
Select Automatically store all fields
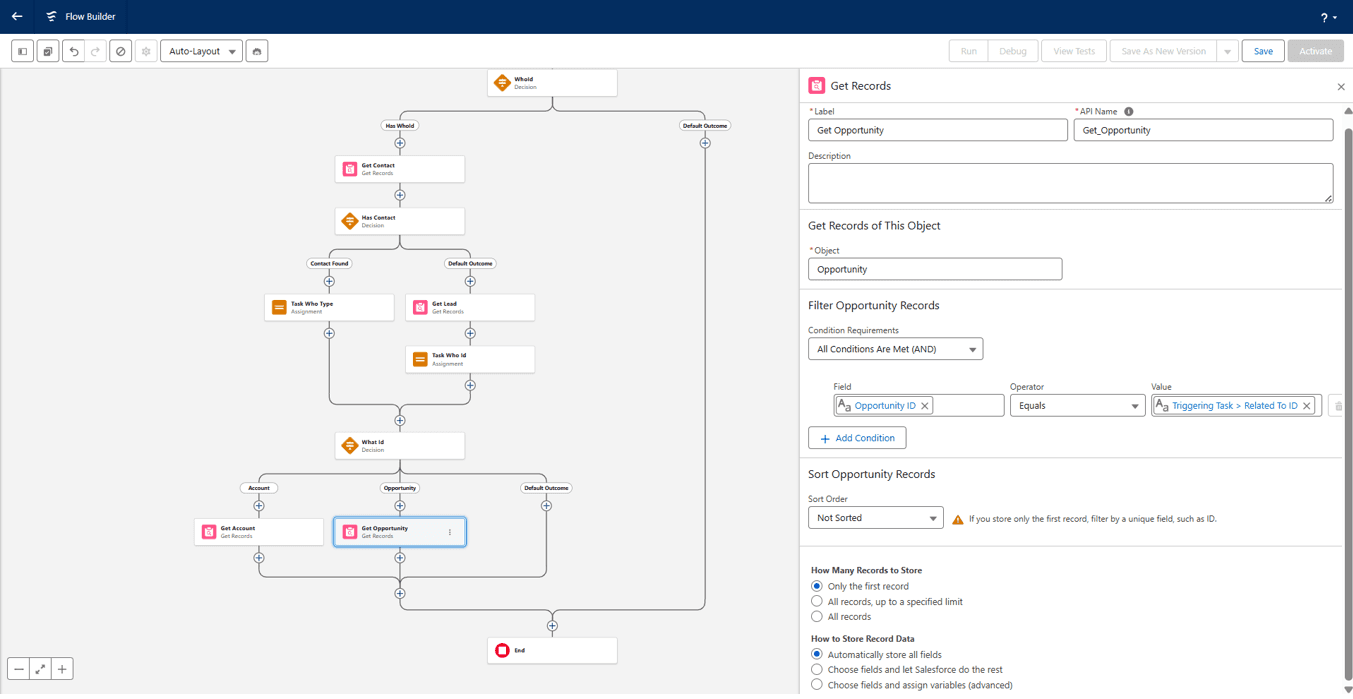tap(817, 654)
